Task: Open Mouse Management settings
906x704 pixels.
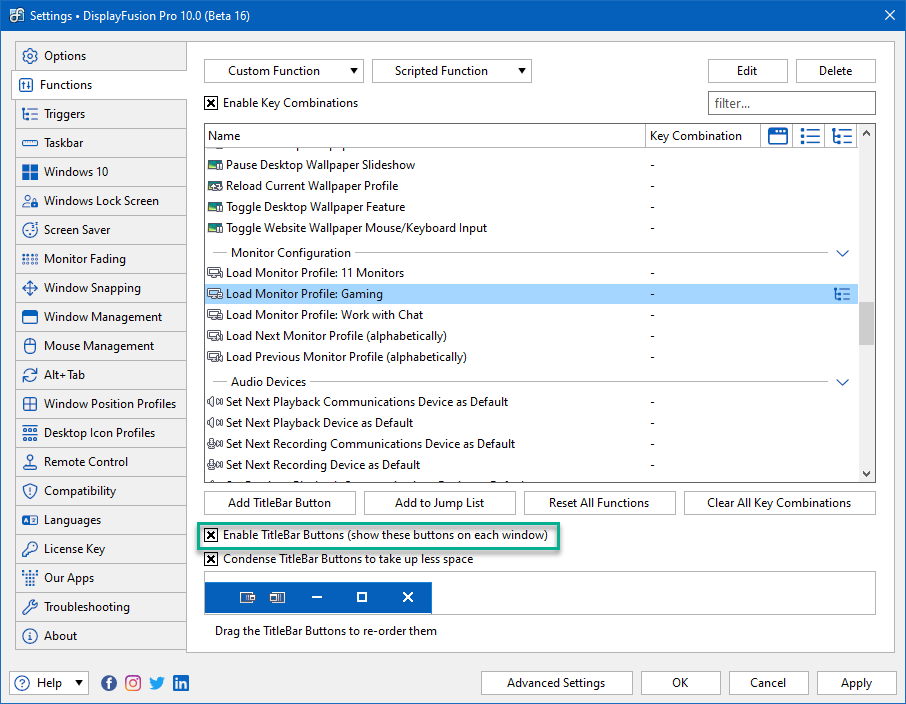Action: (101, 346)
